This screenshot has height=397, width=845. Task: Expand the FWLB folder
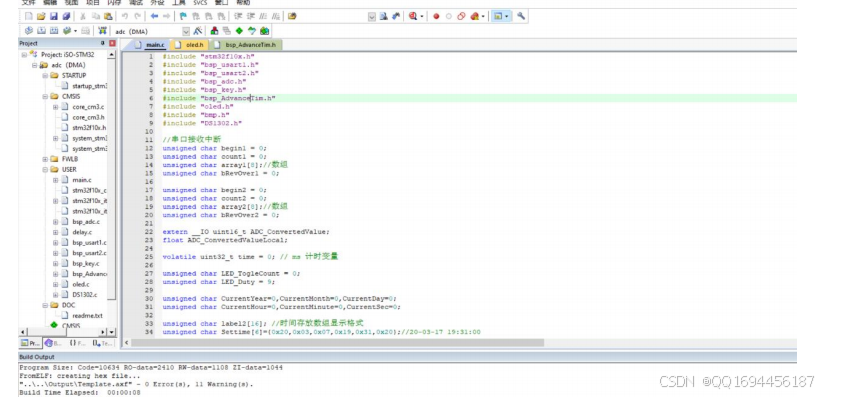pos(45,159)
